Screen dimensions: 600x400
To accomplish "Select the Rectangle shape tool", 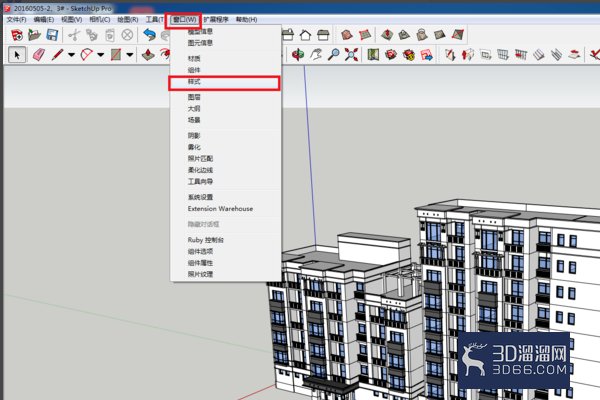I will [x=116, y=55].
